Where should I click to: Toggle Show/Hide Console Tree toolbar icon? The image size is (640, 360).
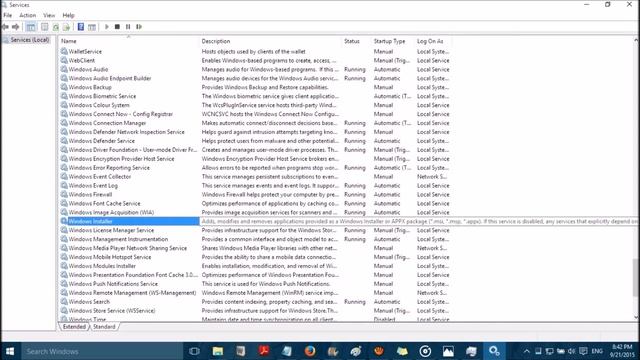[x=31, y=27]
